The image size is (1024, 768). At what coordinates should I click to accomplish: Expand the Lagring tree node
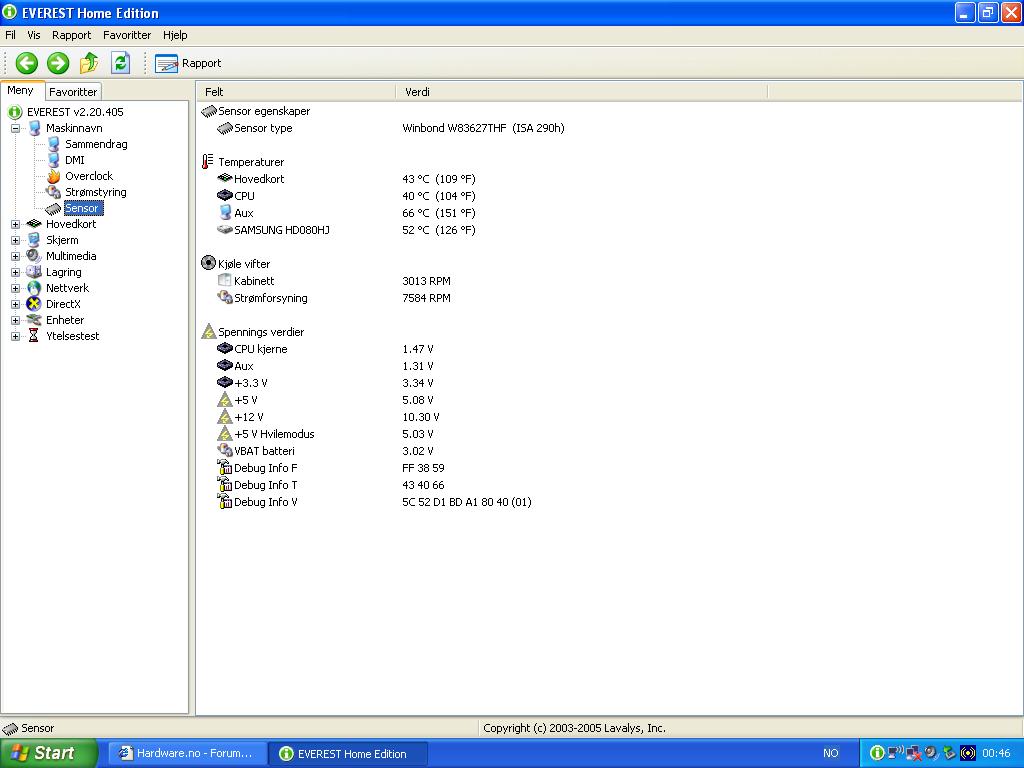click(15, 272)
